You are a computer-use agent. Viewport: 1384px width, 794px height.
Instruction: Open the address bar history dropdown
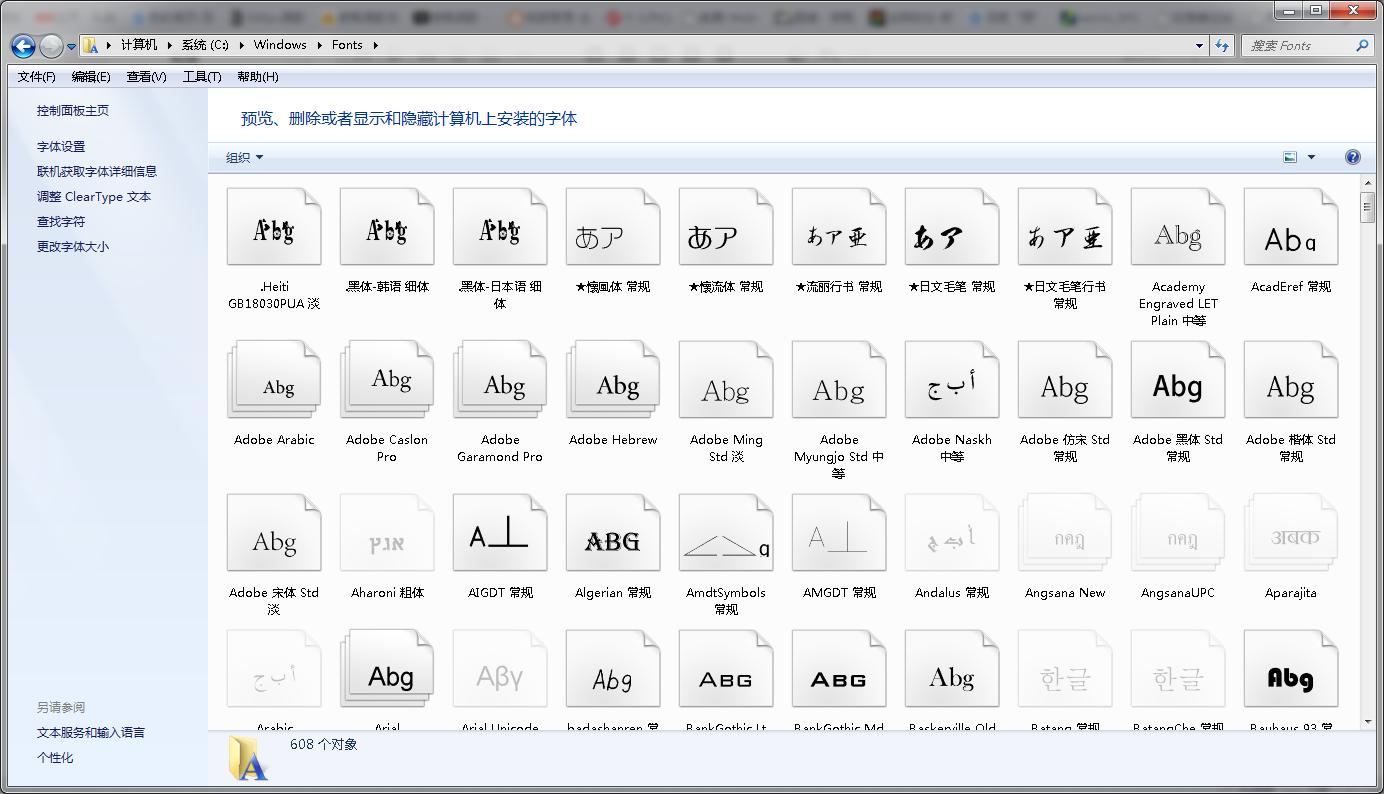1199,45
